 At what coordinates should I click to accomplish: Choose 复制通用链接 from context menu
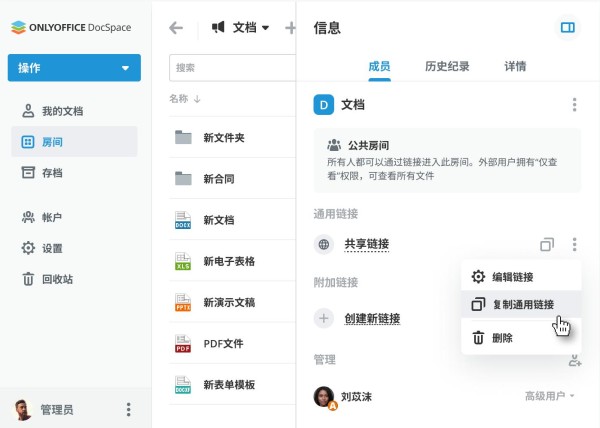point(521,304)
